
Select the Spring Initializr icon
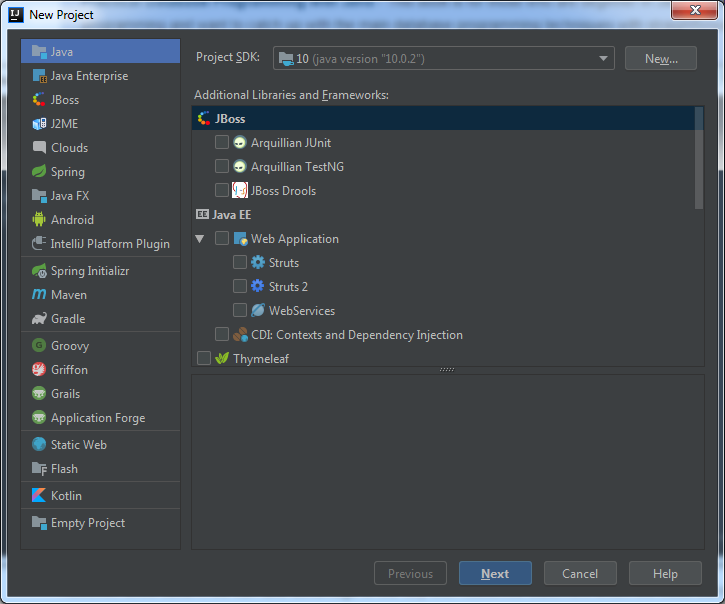coord(39,271)
